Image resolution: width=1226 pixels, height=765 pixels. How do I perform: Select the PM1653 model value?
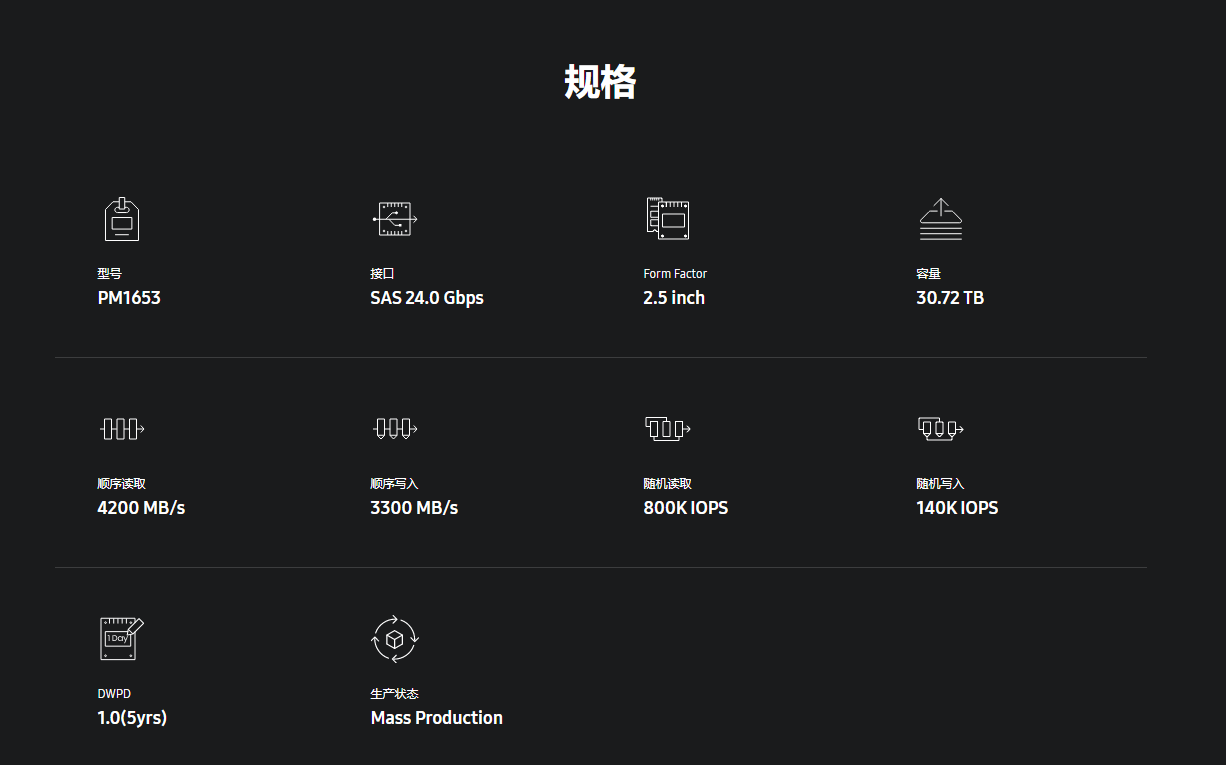[129, 298]
